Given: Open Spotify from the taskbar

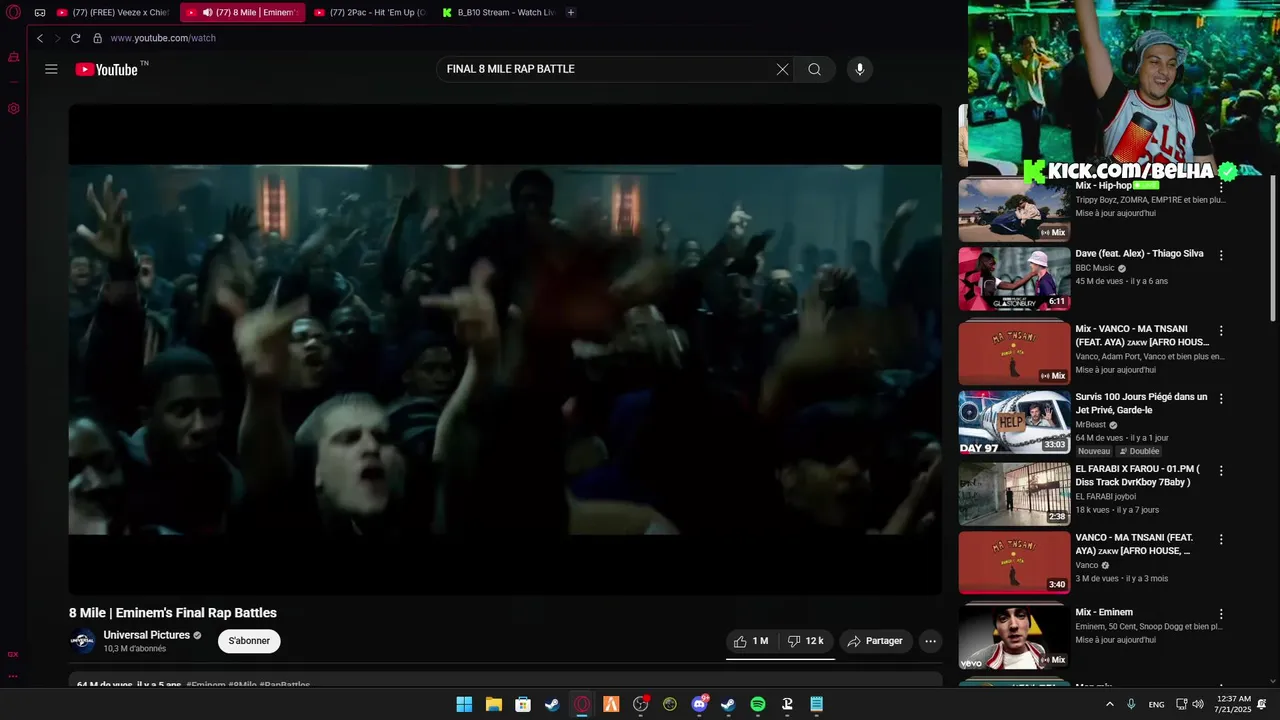Looking at the screenshot, I should 758,704.
